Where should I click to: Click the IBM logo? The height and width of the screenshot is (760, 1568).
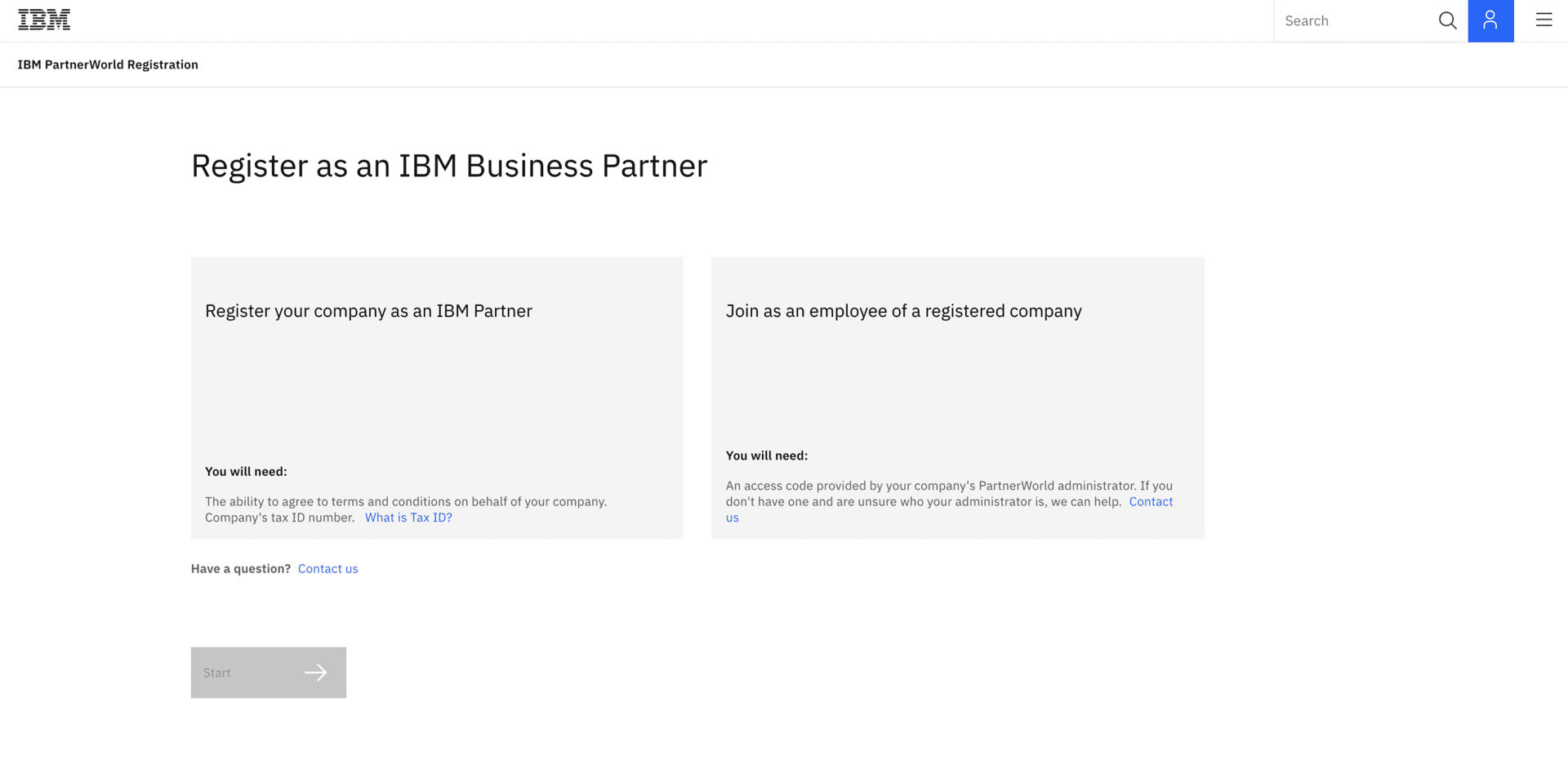[44, 20]
